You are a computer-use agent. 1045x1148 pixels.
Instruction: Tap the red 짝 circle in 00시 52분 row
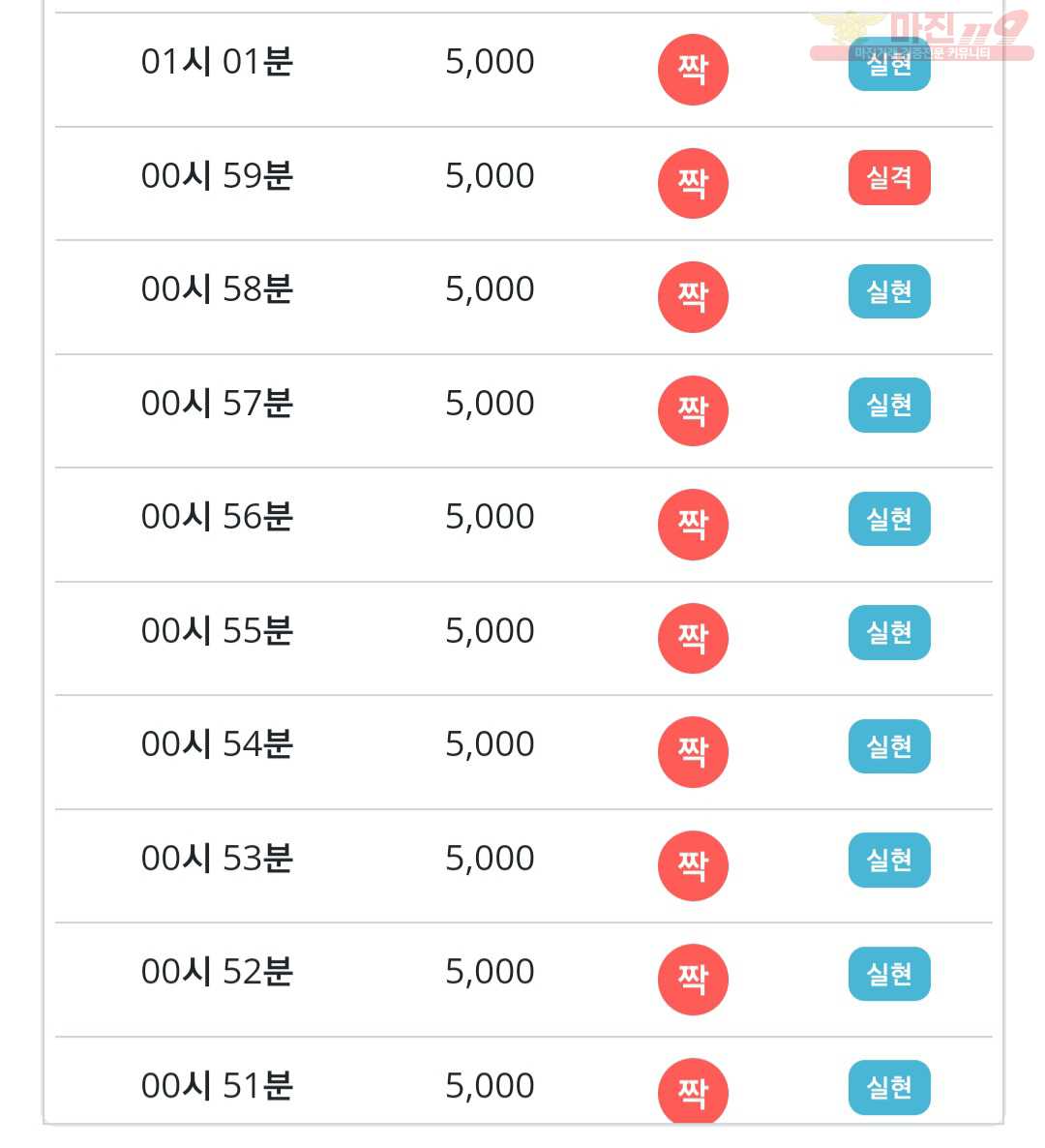point(692,979)
